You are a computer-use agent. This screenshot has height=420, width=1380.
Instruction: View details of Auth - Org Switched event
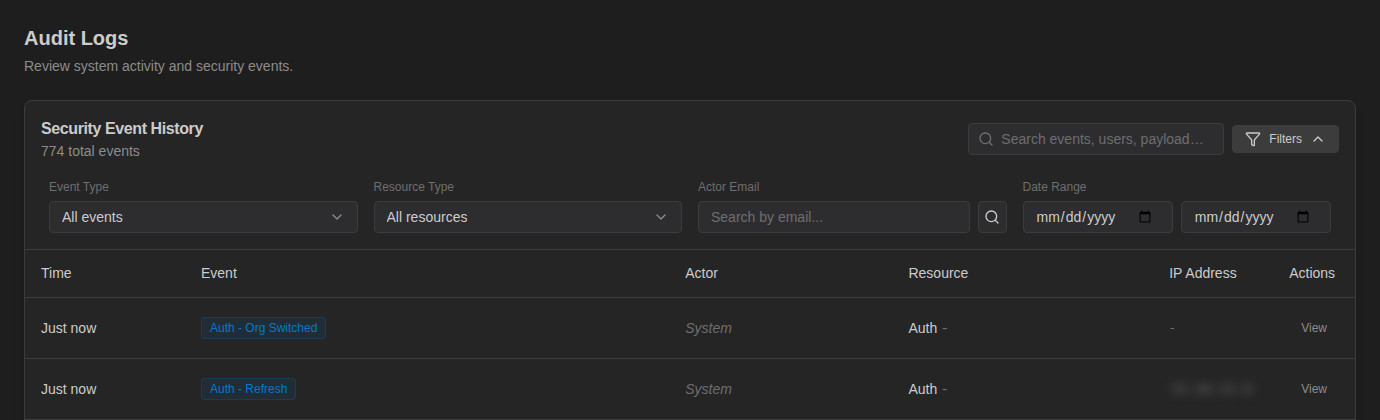point(1314,328)
